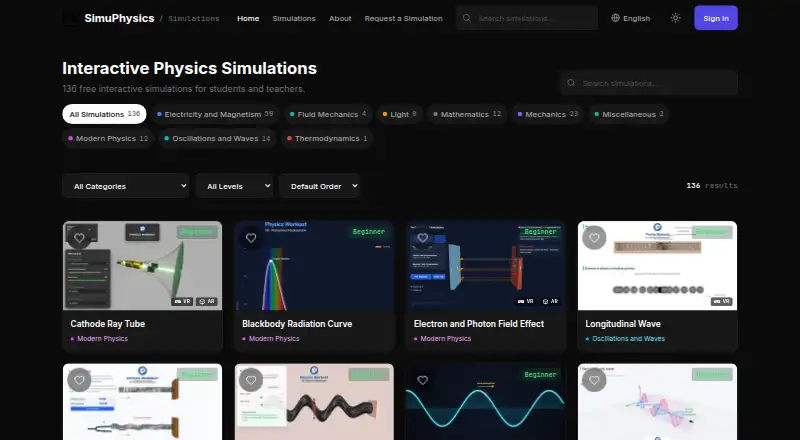The width and height of the screenshot is (800, 440).
Task: Open Request a Simulation page
Action: (x=404, y=18)
